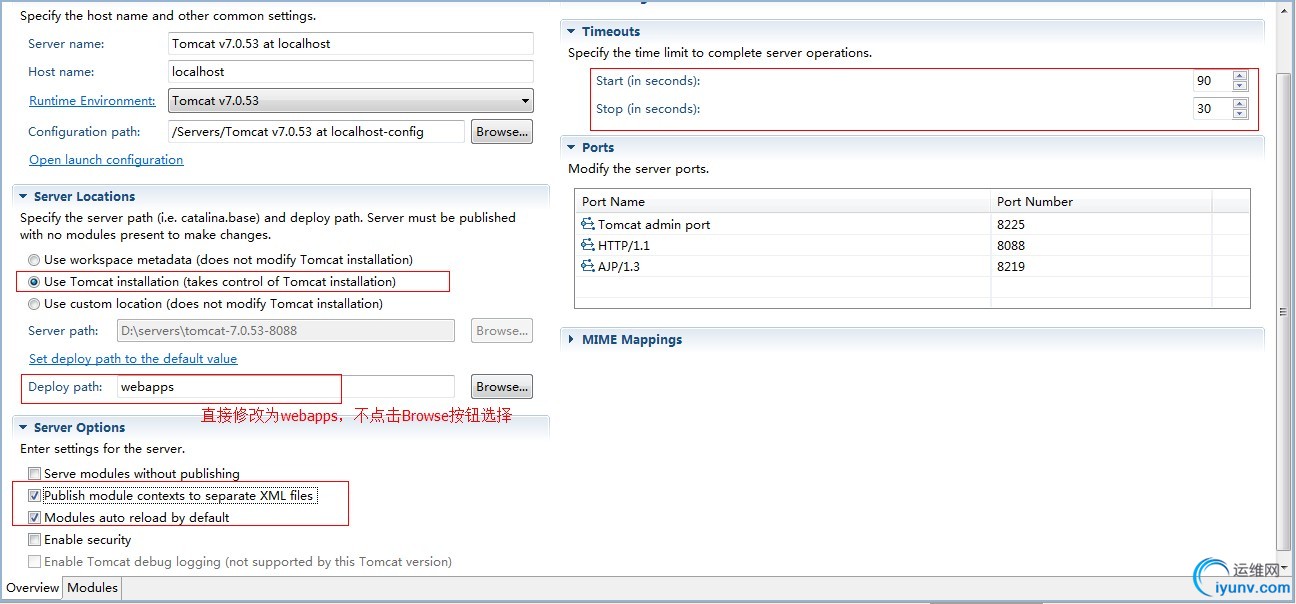
Task: Open the Runtime Environment dropdown
Action: 351,101
